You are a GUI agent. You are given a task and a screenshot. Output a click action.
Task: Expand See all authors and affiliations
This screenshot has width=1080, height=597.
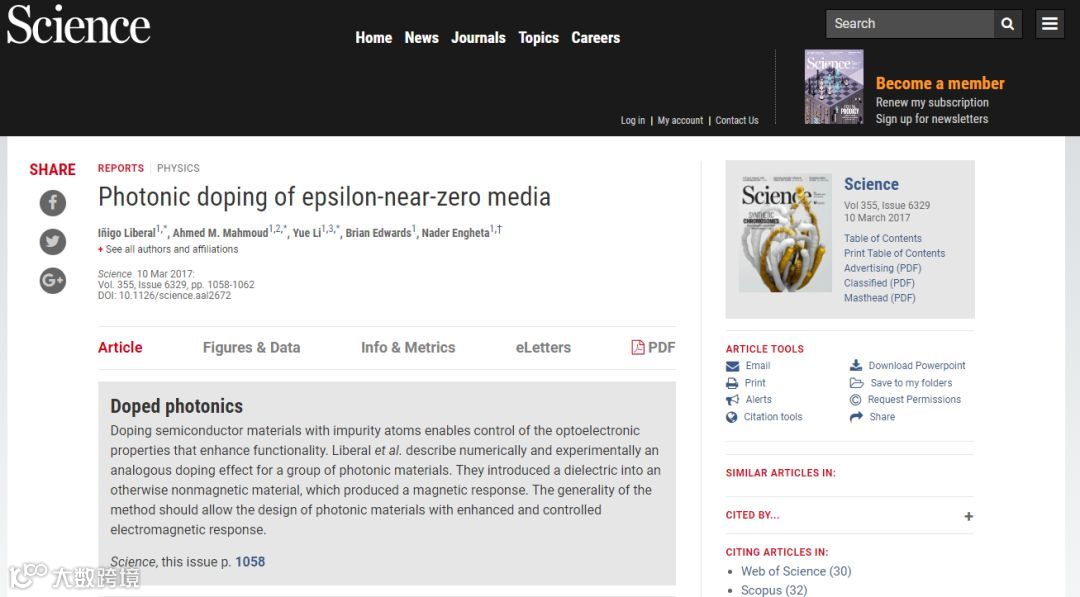168,249
